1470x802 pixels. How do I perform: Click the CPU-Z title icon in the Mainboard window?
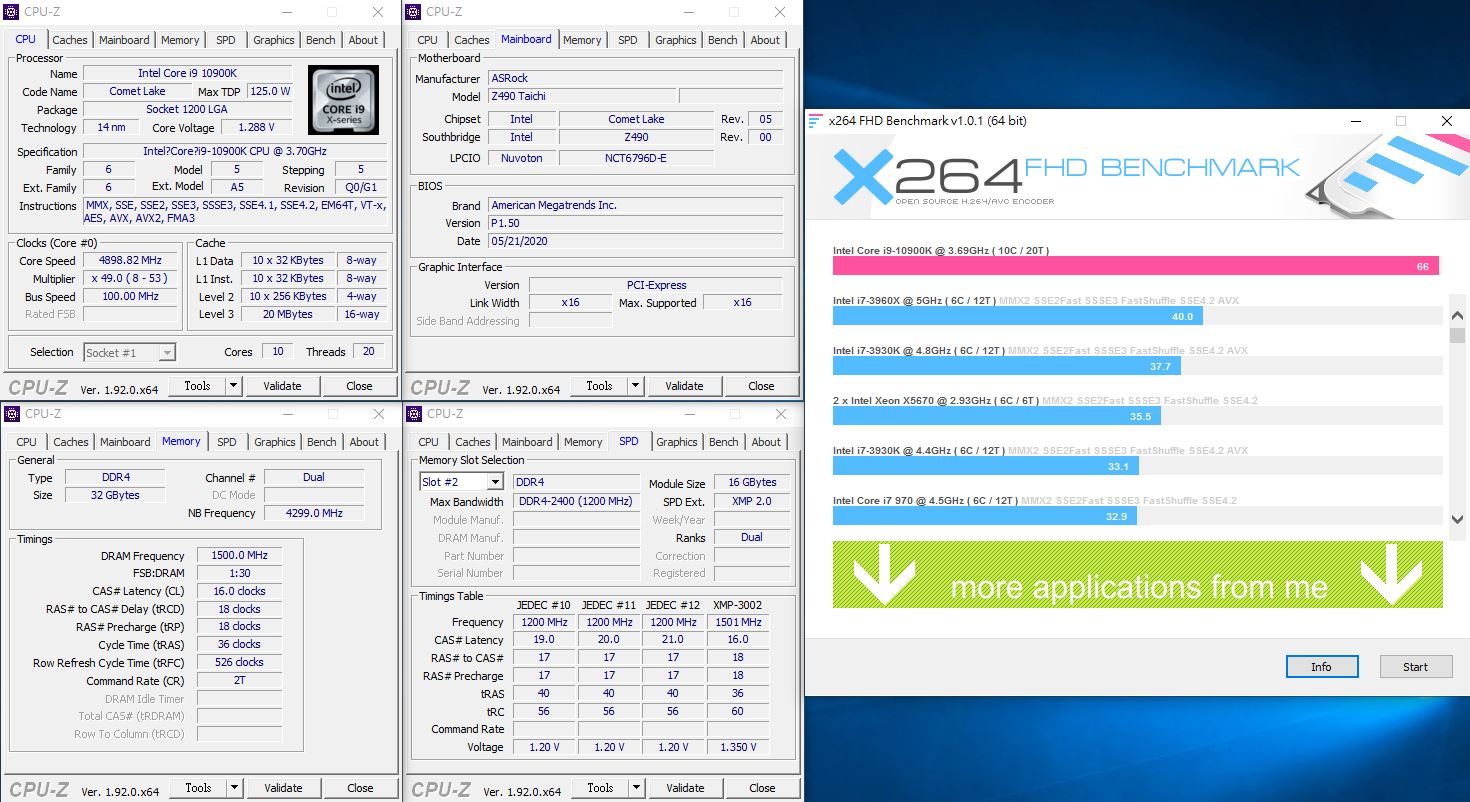pos(413,12)
